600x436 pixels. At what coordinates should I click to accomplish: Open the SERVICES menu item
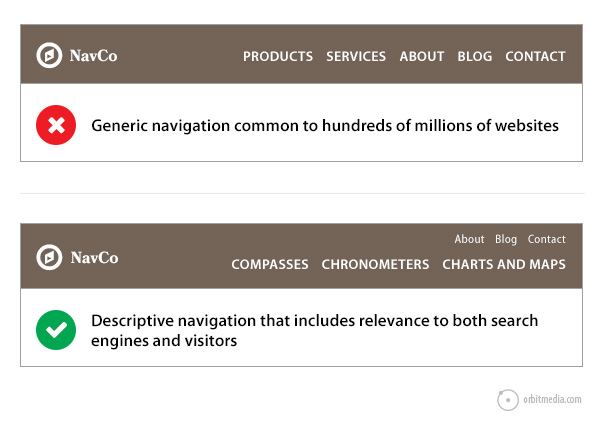(x=356, y=57)
